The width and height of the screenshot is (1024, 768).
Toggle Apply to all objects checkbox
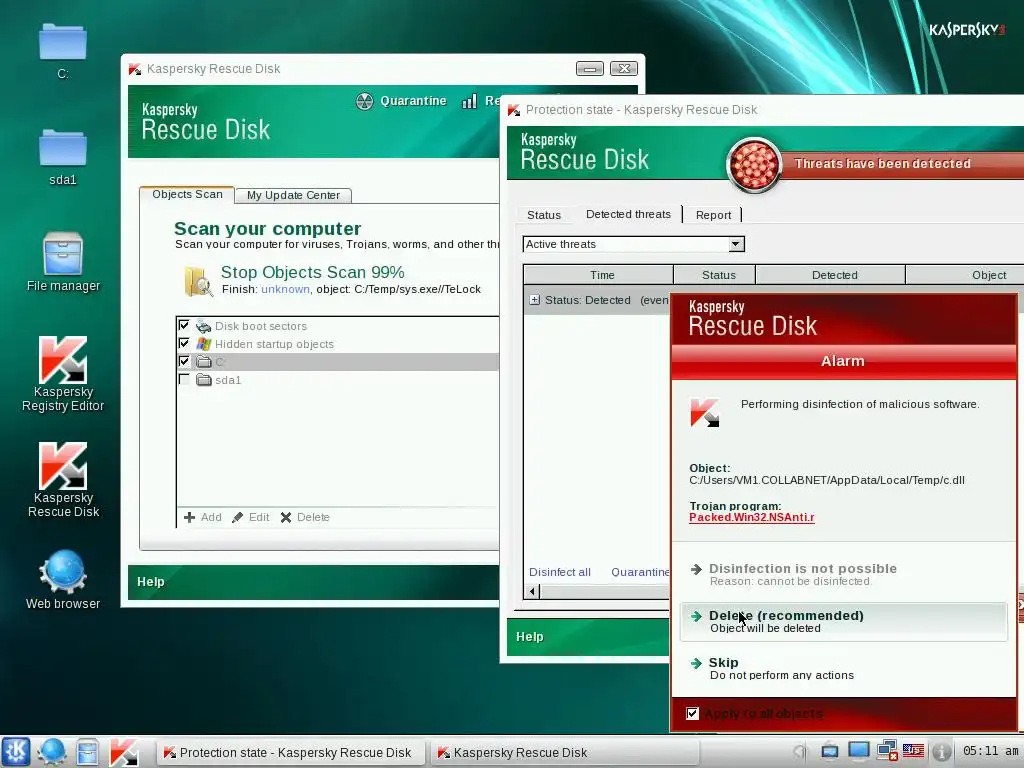point(693,713)
